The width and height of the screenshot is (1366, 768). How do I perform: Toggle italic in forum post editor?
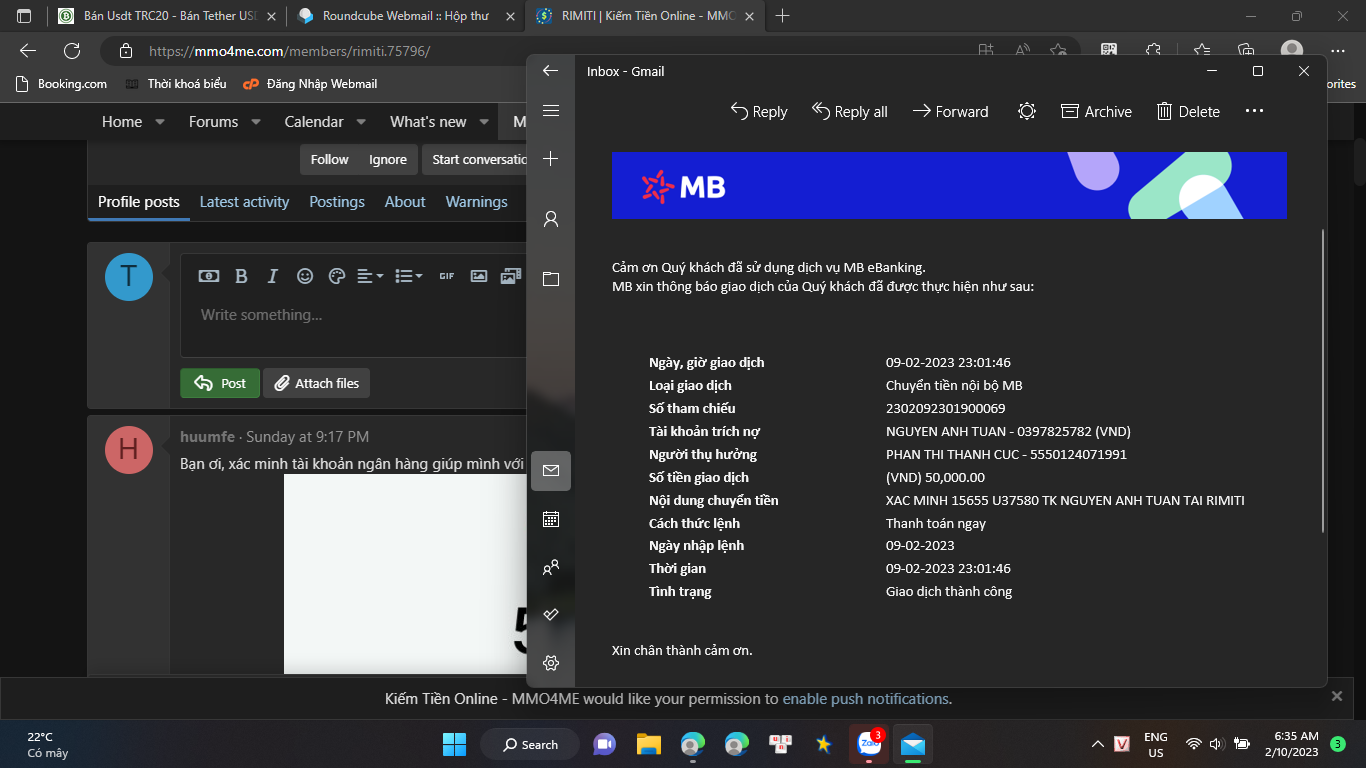click(272, 276)
